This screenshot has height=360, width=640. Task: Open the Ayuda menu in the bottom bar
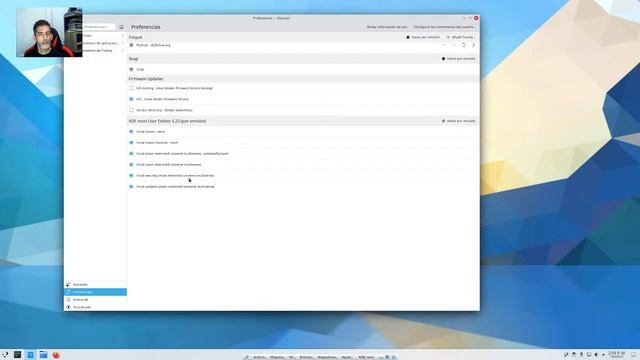pyautogui.click(x=347, y=357)
